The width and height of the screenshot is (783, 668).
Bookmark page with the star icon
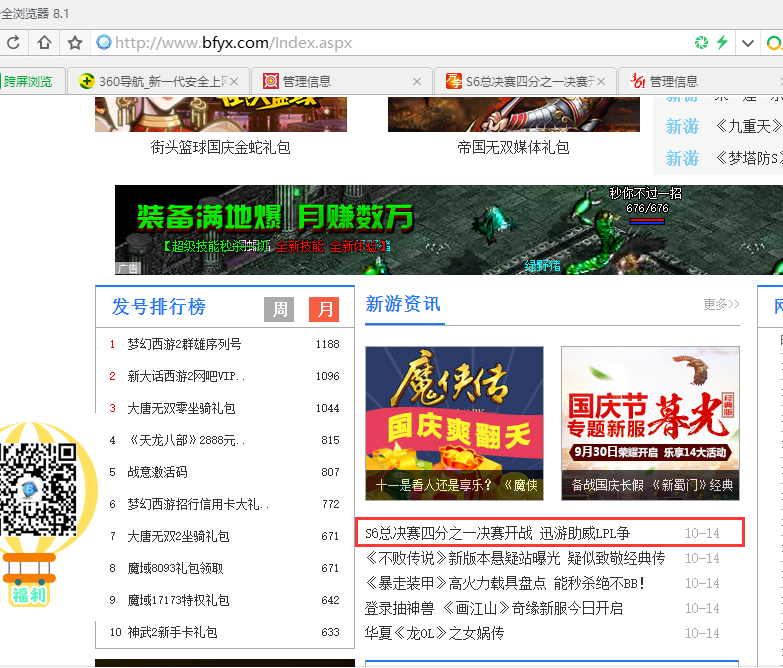(x=75, y=42)
